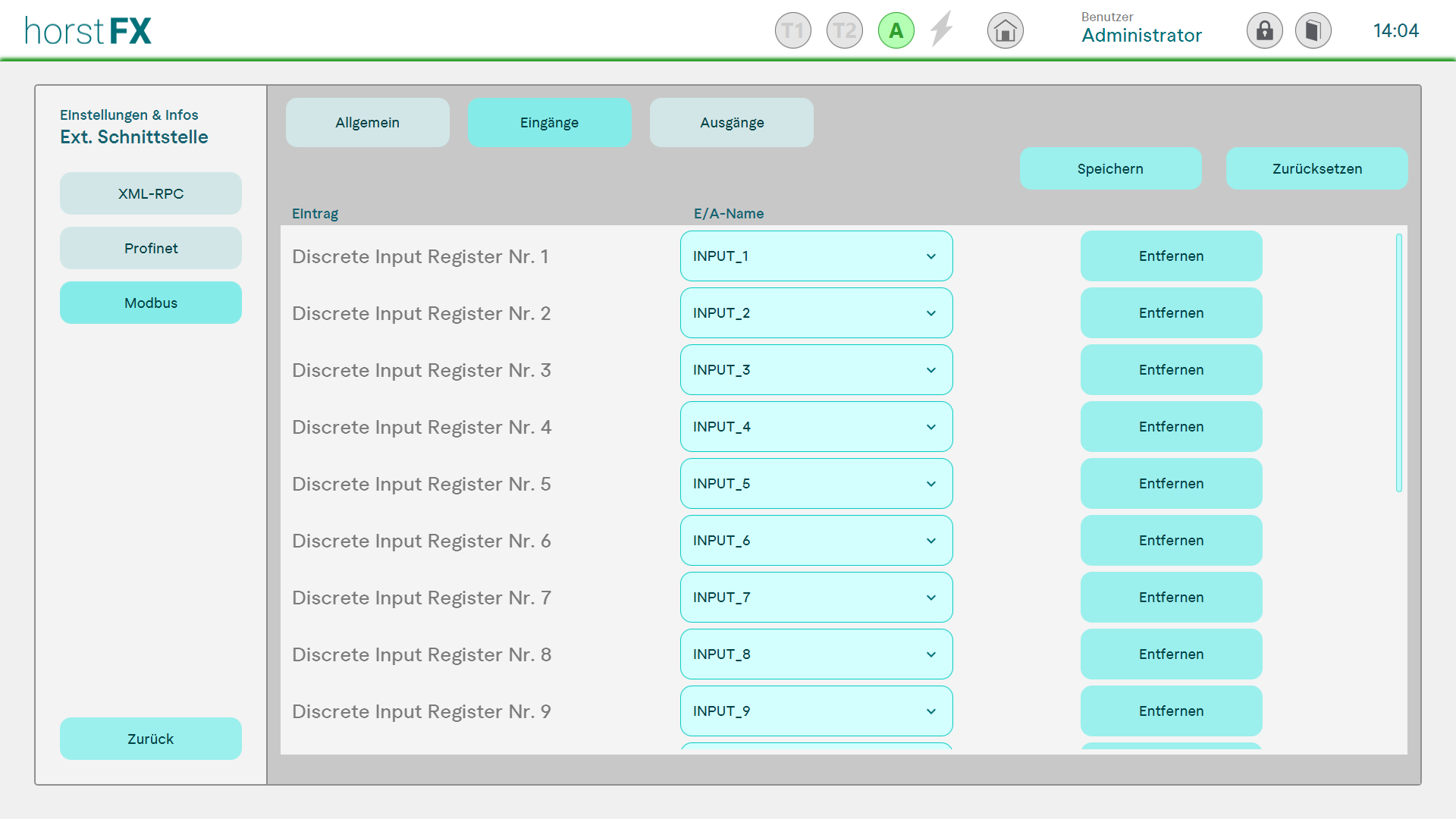Select Profinet in the sidebar
This screenshot has height=819, width=1456.
click(150, 249)
